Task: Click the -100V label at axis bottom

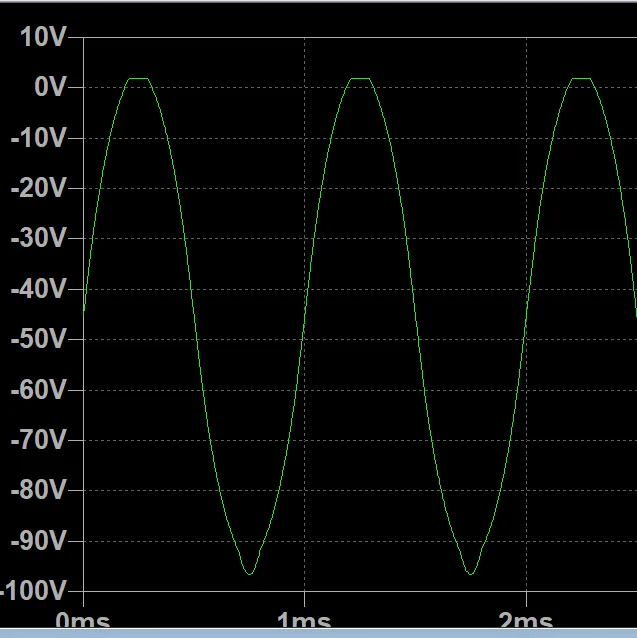Action: click(35, 591)
